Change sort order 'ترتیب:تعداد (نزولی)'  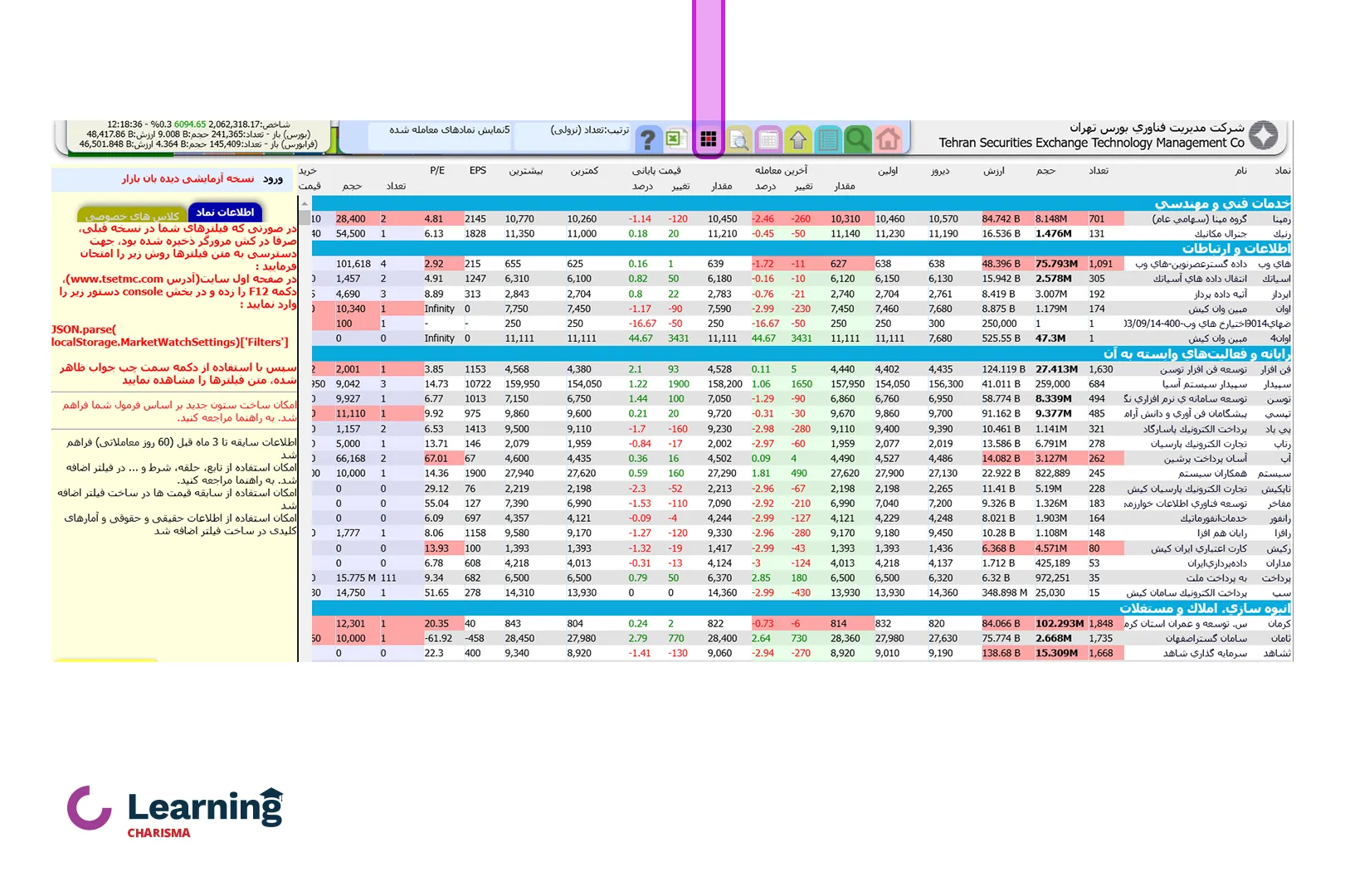(590, 130)
